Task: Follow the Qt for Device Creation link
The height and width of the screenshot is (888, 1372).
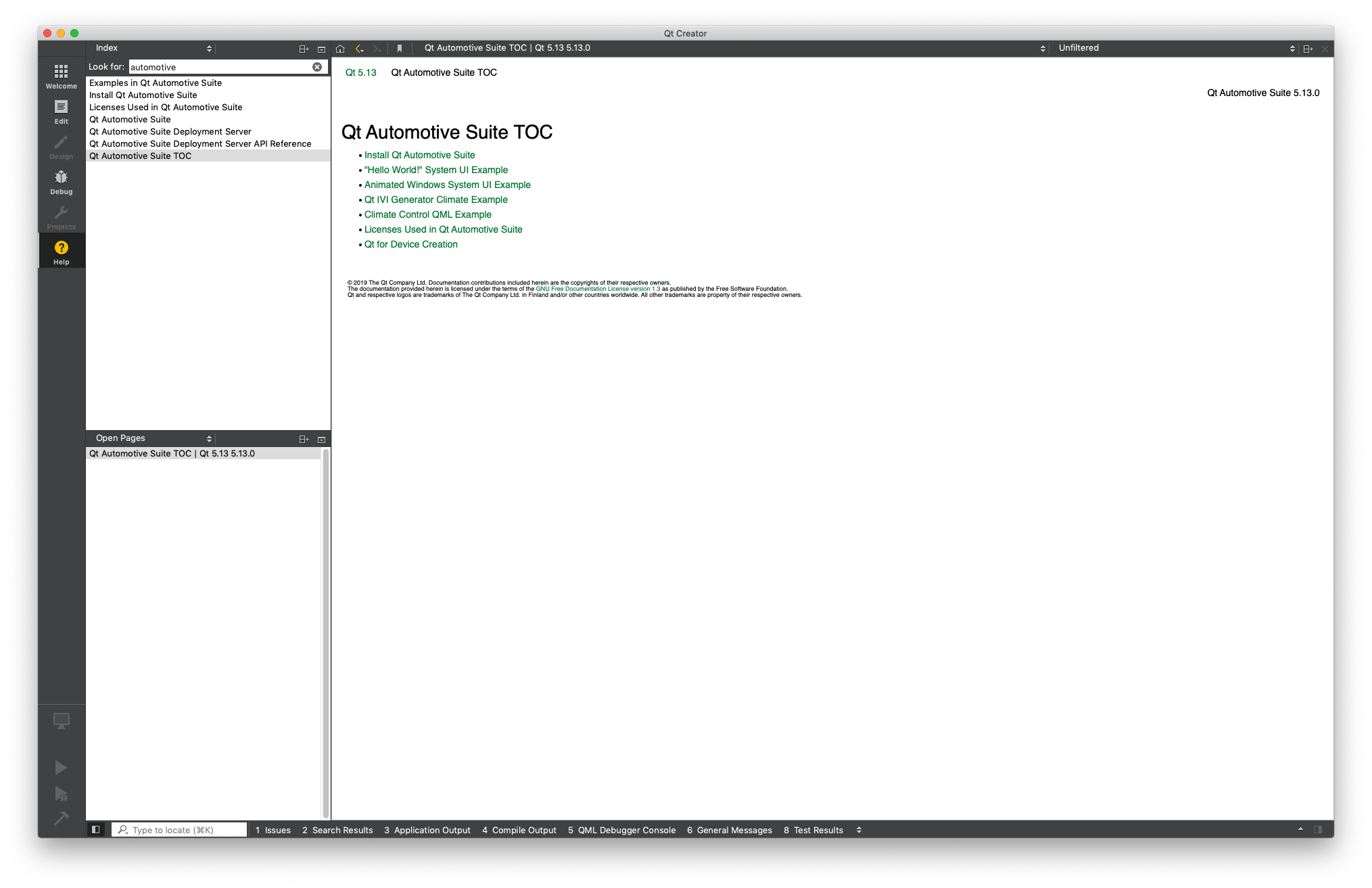Action: 410,244
